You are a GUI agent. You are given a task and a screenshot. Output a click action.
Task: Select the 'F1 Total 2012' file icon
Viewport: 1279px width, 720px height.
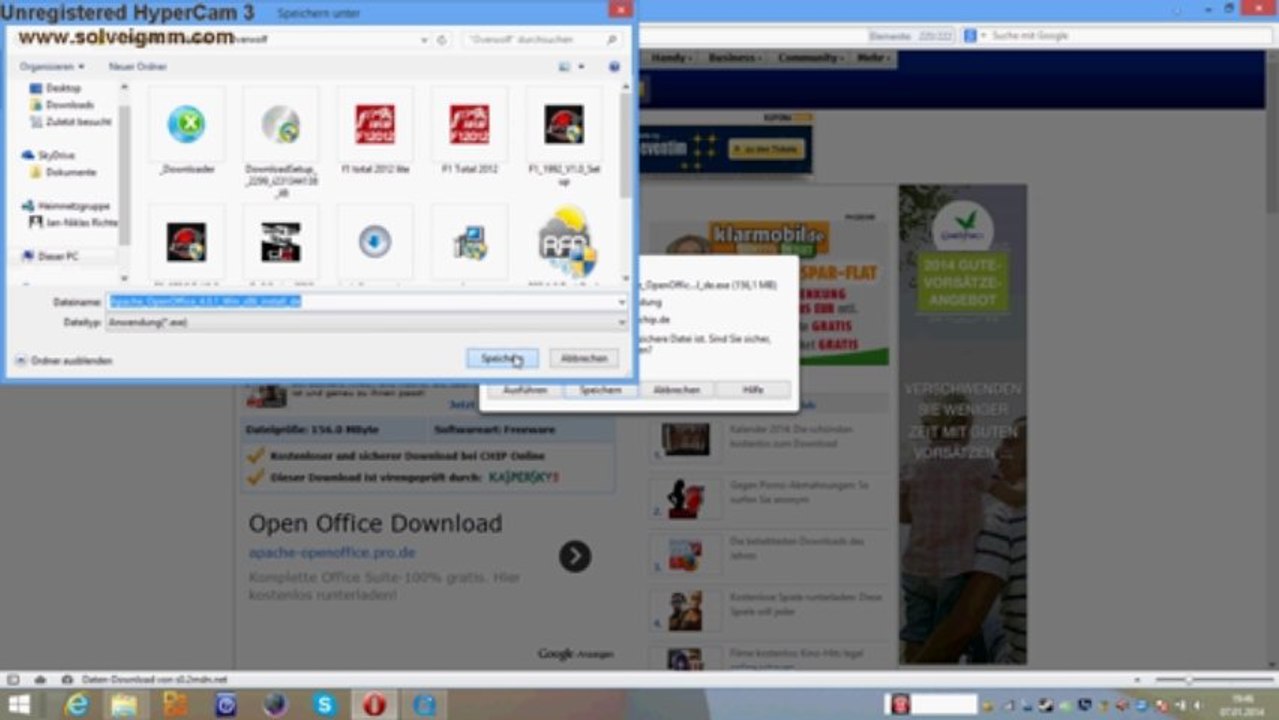pos(469,125)
